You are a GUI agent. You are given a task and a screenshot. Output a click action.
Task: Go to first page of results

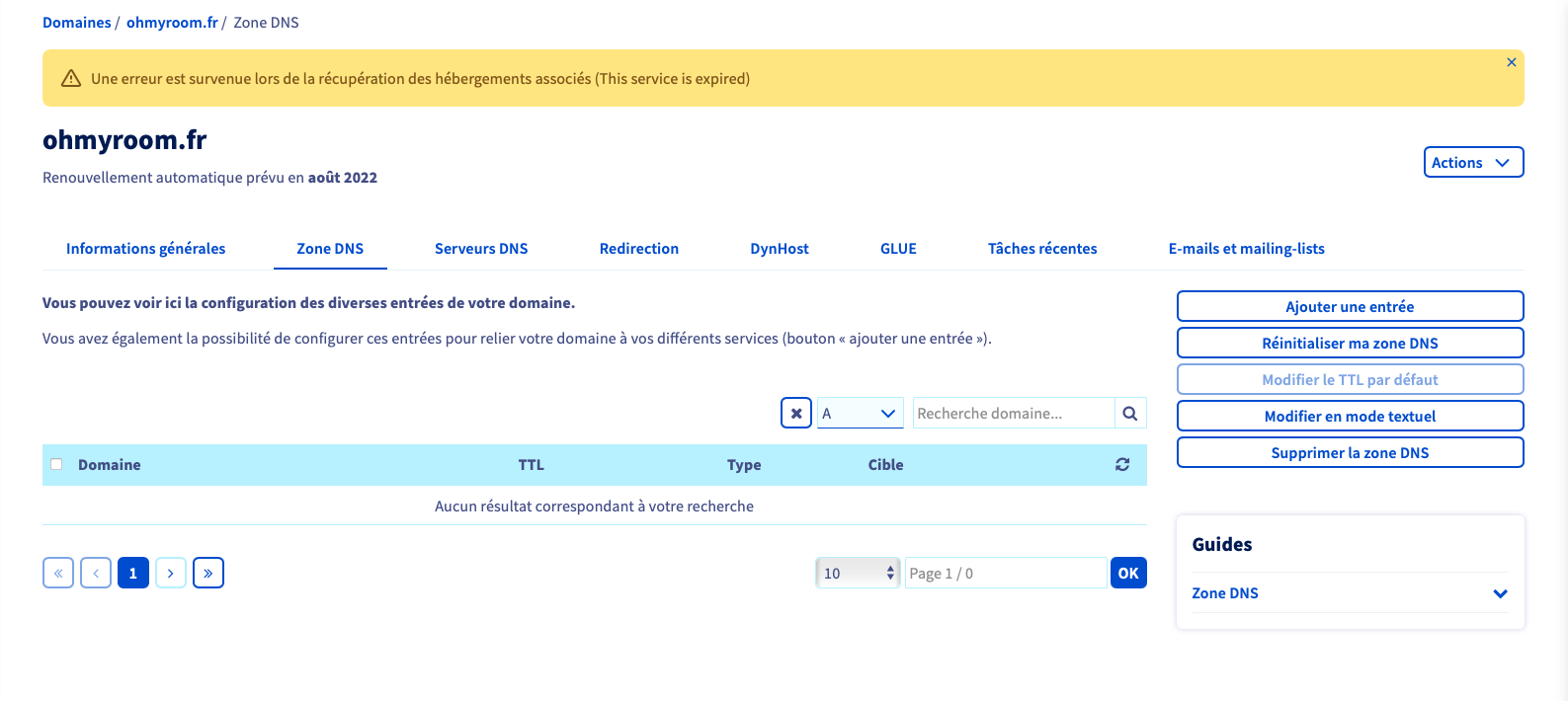pos(58,573)
